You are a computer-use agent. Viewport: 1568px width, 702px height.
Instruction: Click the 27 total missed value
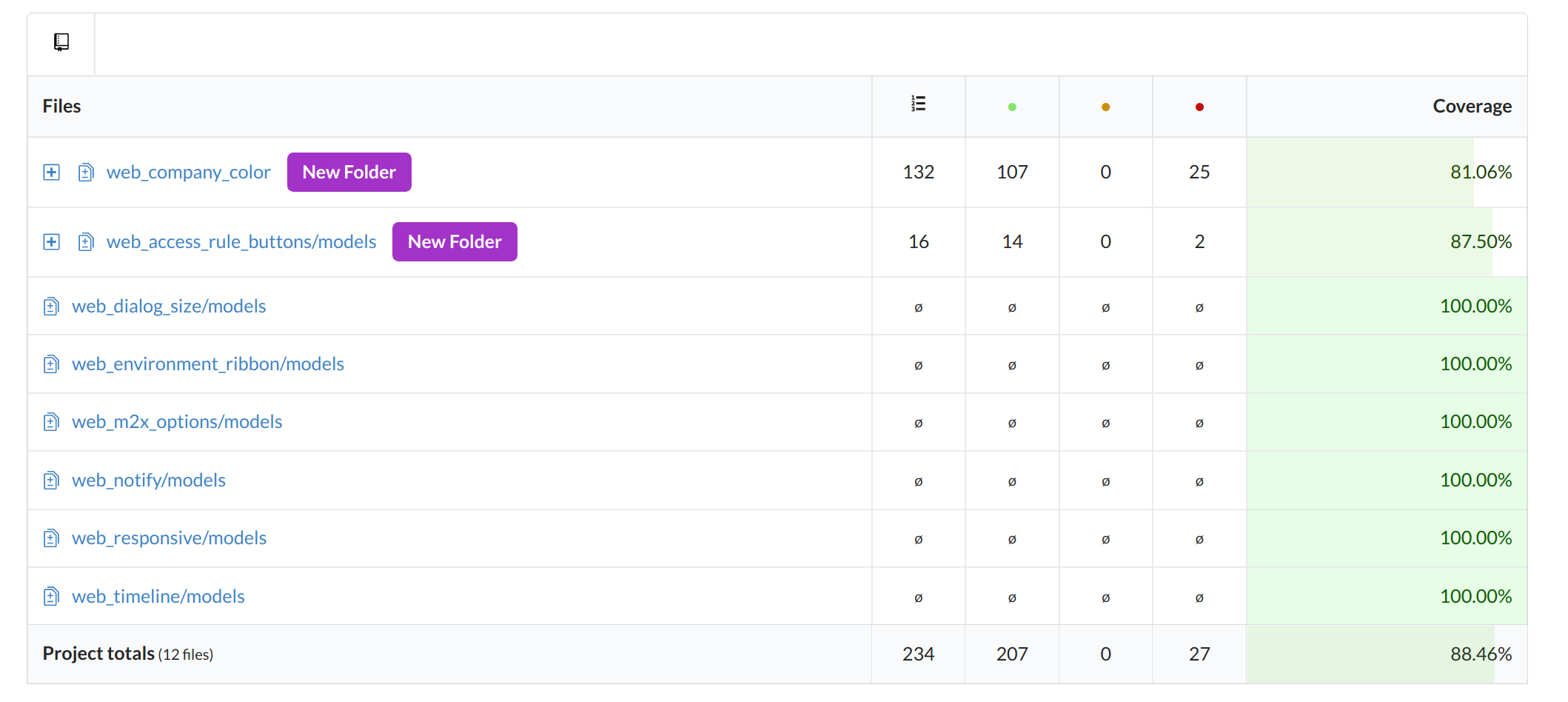tap(1199, 655)
